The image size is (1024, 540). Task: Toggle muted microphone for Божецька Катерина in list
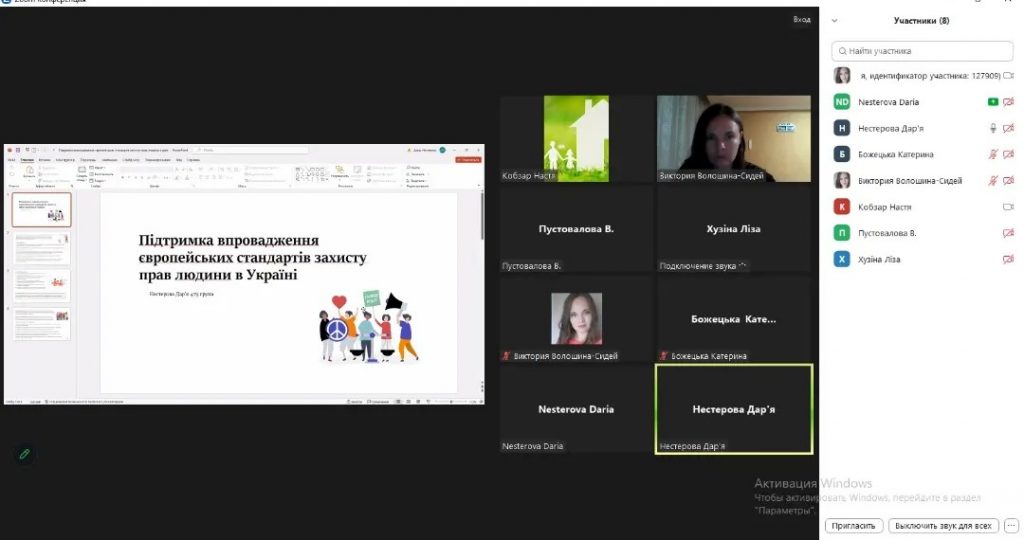point(992,154)
